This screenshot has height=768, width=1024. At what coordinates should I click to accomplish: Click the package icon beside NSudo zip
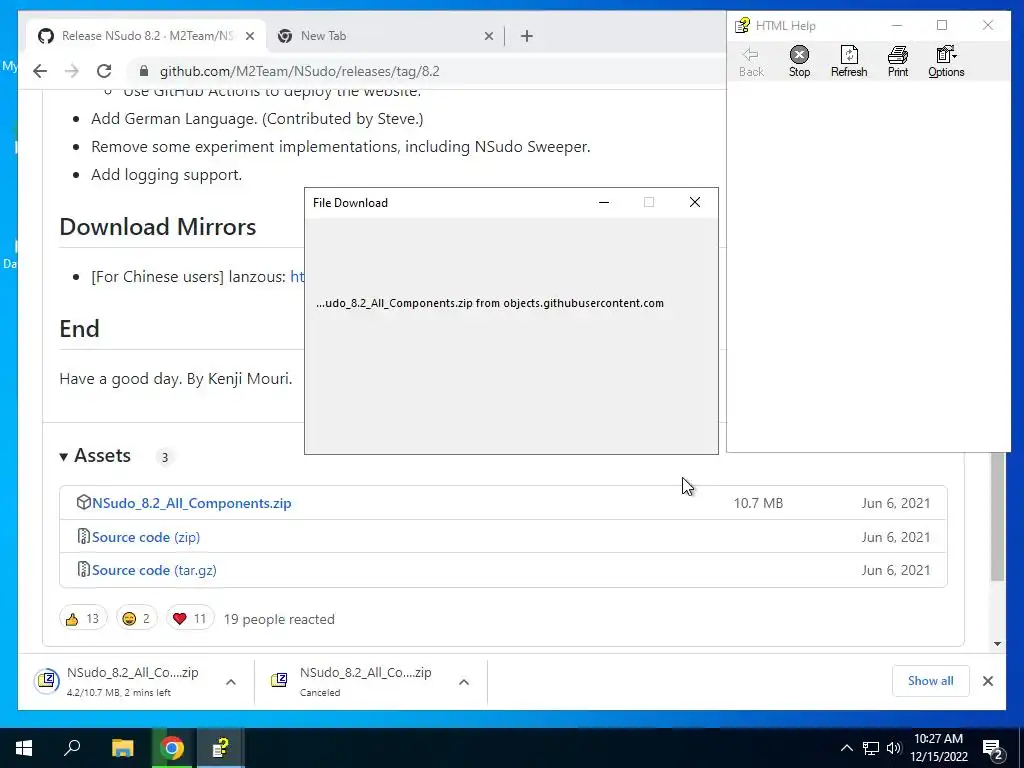pos(84,502)
